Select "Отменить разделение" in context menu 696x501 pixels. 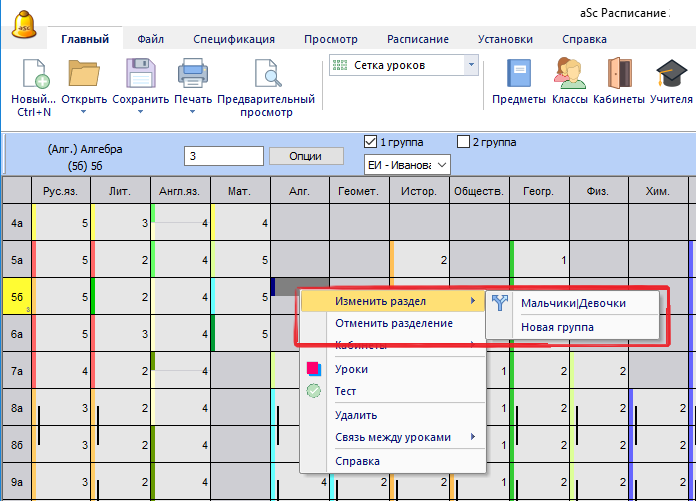pyautogui.click(x=394, y=323)
